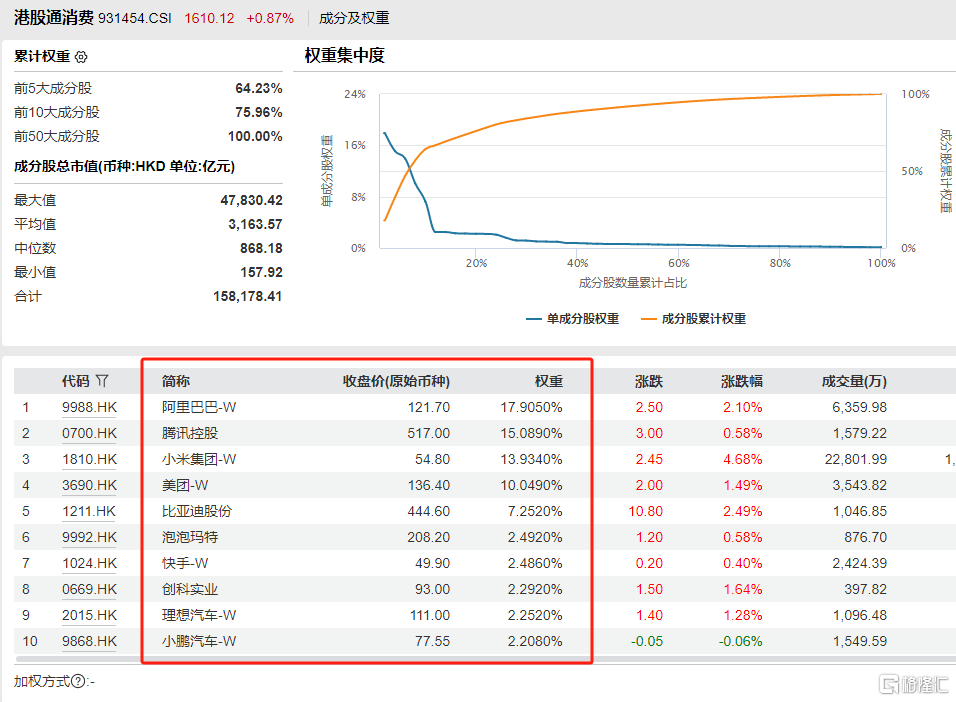
Task: Sort by the 成交量(万) column header
Action: point(854,381)
